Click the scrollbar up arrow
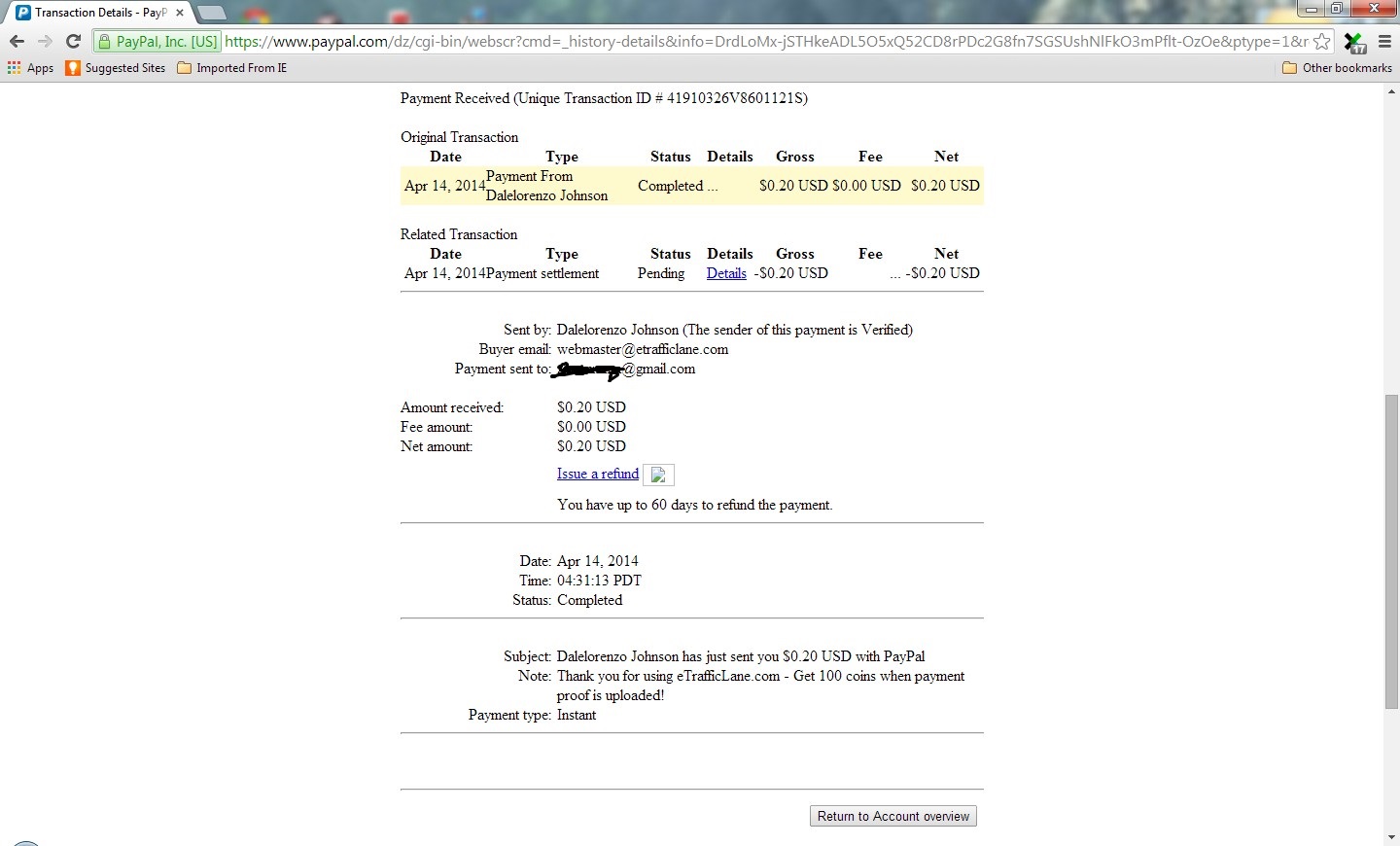 click(x=1392, y=91)
